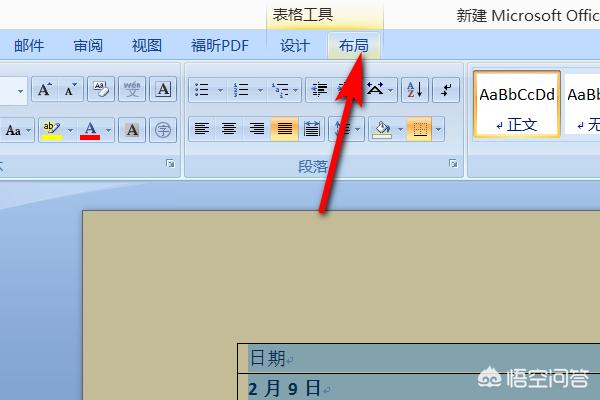Open the 邮件 tab

tap(29, 46)
